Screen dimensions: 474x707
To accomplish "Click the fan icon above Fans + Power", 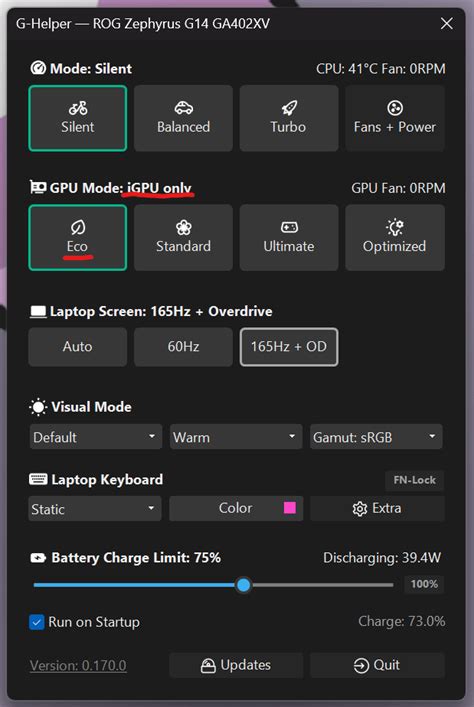I will (395, 108).
